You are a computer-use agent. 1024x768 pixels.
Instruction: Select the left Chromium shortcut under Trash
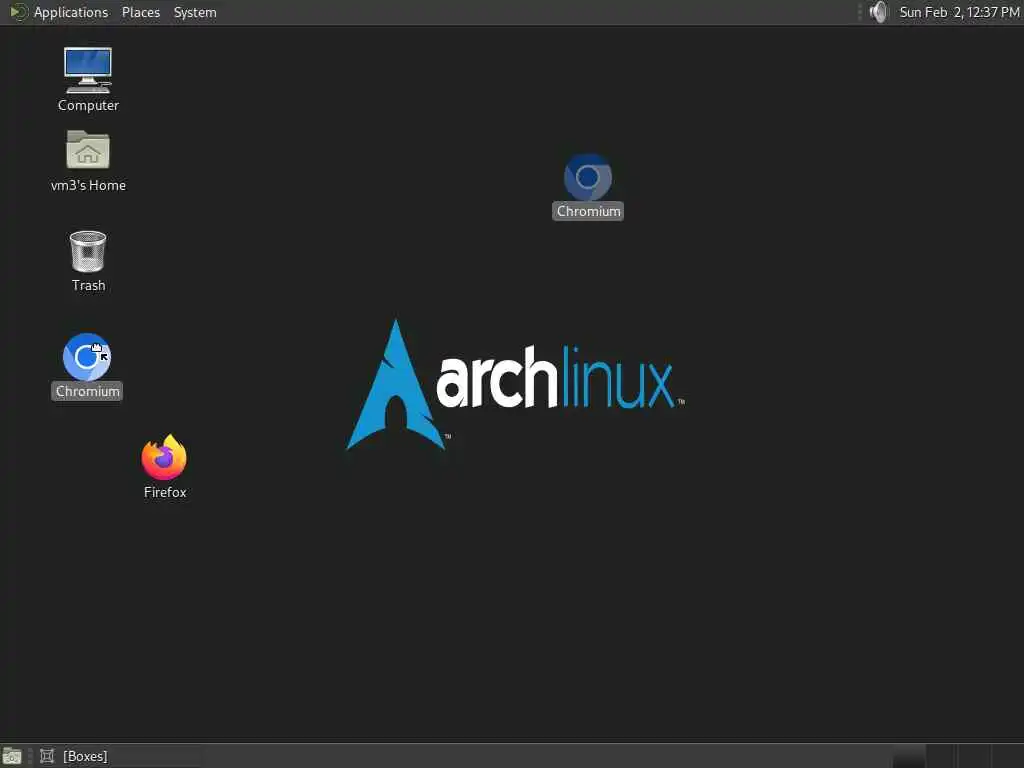[87, 357]
